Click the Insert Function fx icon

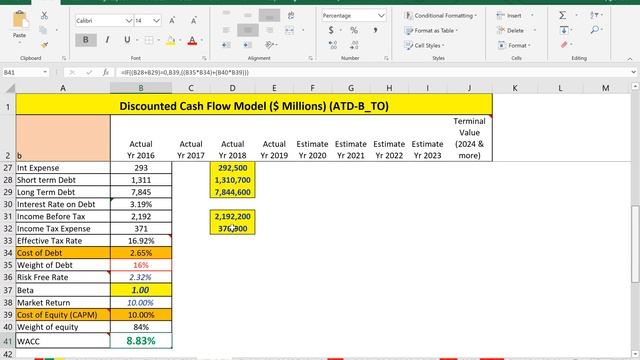[106, 72]
